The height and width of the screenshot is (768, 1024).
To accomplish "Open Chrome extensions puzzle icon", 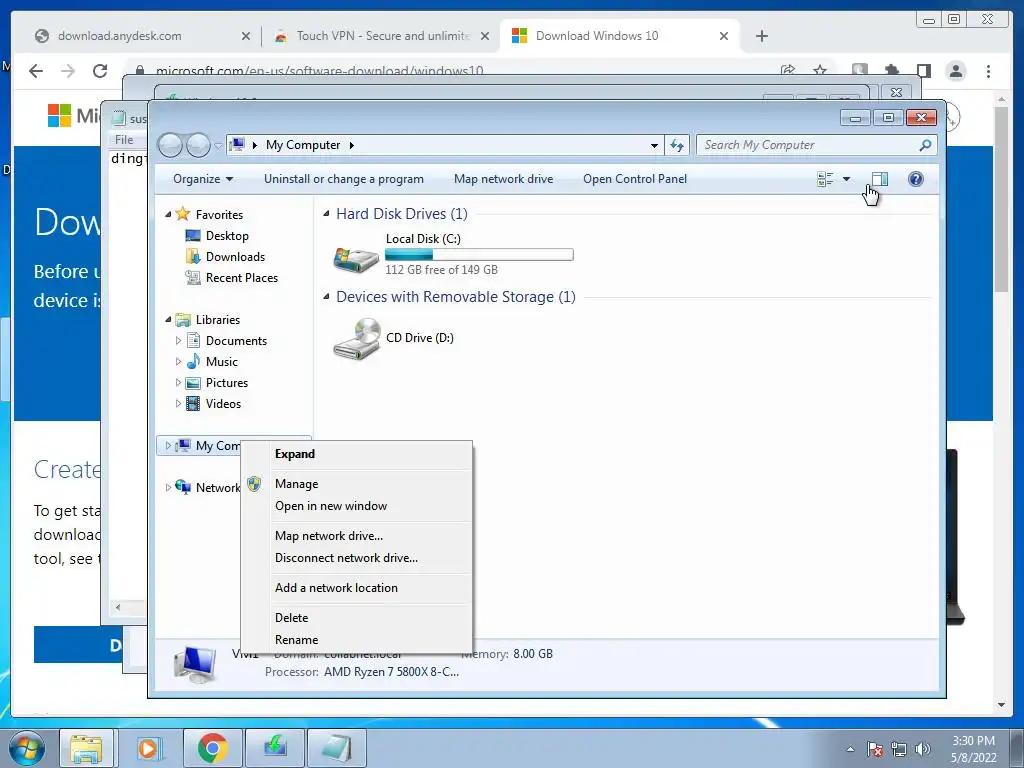I will (891, 71).
